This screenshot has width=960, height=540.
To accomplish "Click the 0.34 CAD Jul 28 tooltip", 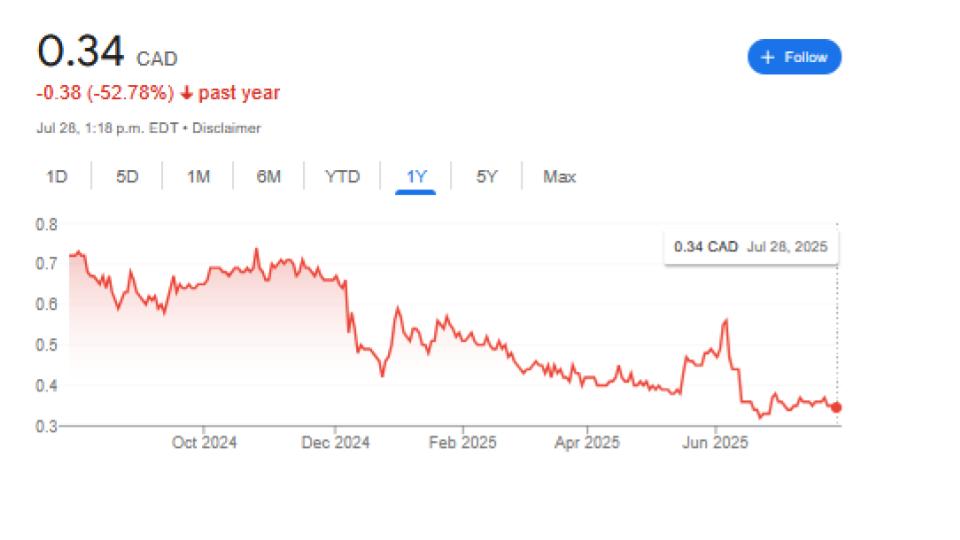I will click(x=750, y=247).
